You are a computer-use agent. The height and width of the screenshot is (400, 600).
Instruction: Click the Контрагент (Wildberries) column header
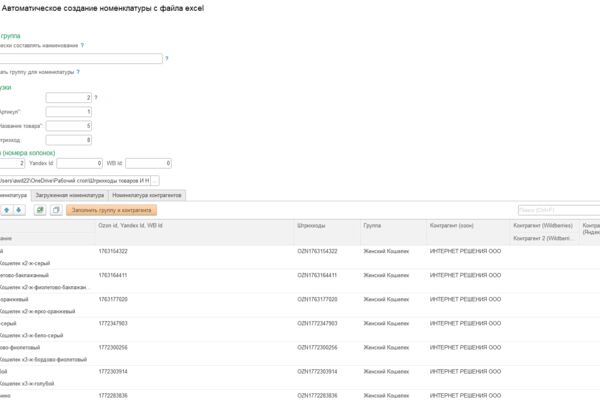(x=543, y=225)
